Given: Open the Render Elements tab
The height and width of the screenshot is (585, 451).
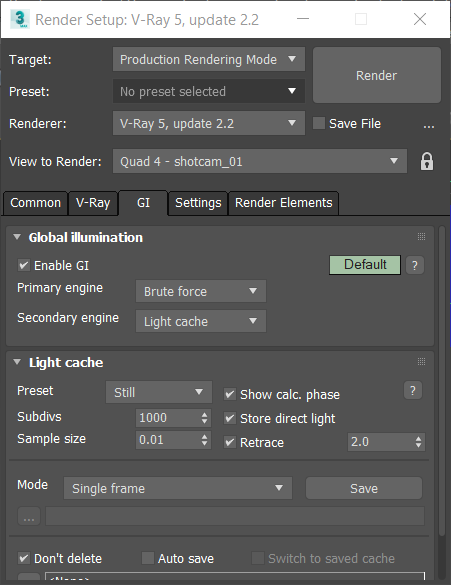Looking at the screenshot, I should pyautogui.click(x=284, y=203).
